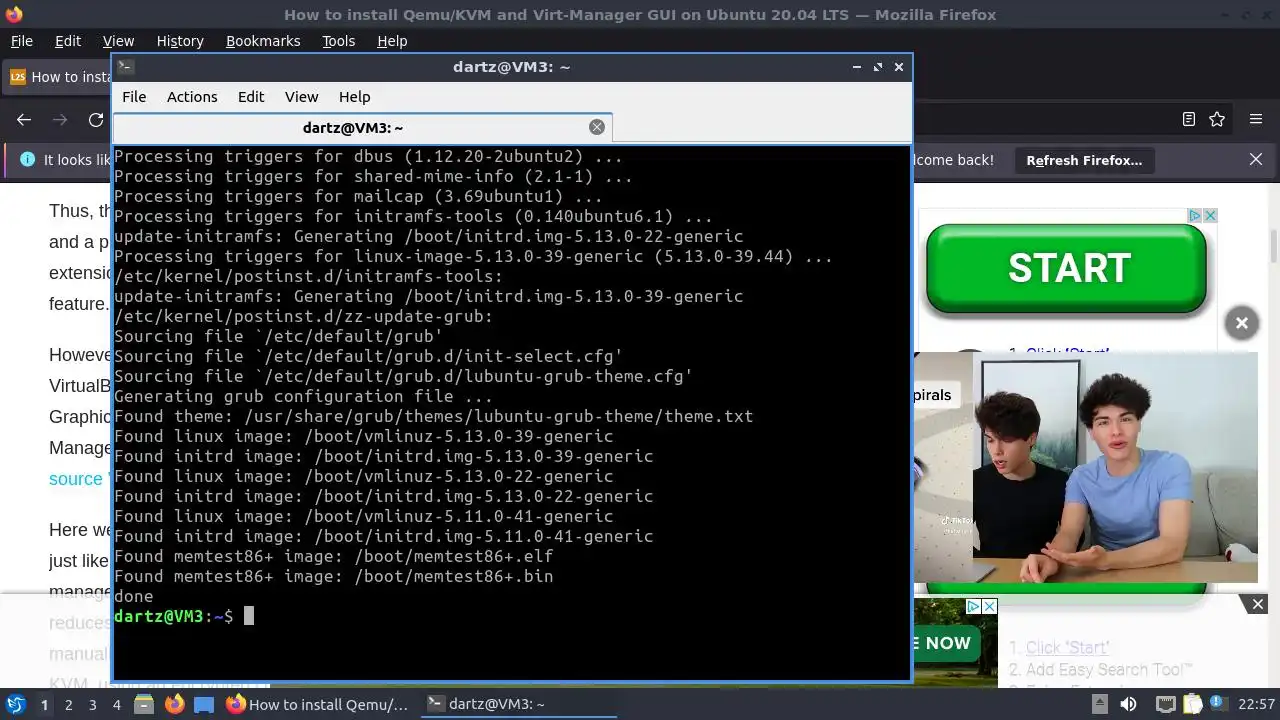Open Firefox View menu
Viewport: 1280px width, 720px height.
118,41
